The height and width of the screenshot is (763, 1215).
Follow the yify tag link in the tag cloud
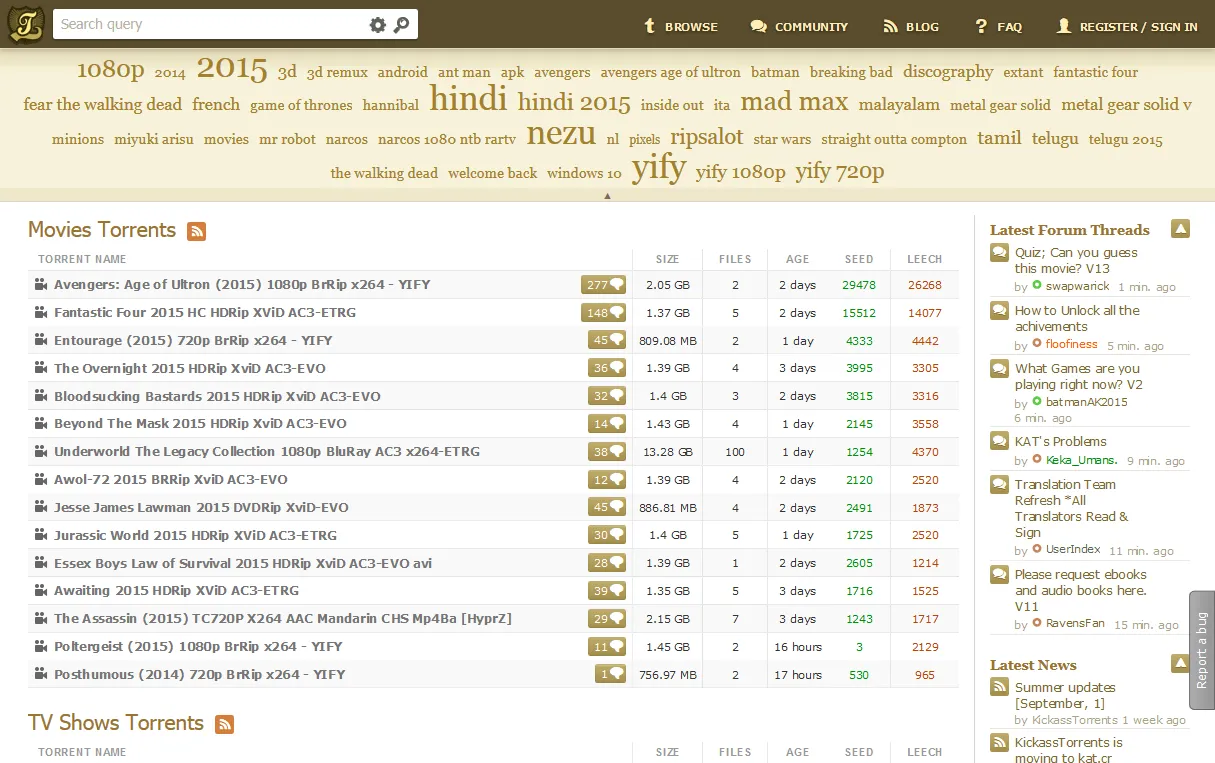coord(658,169)
